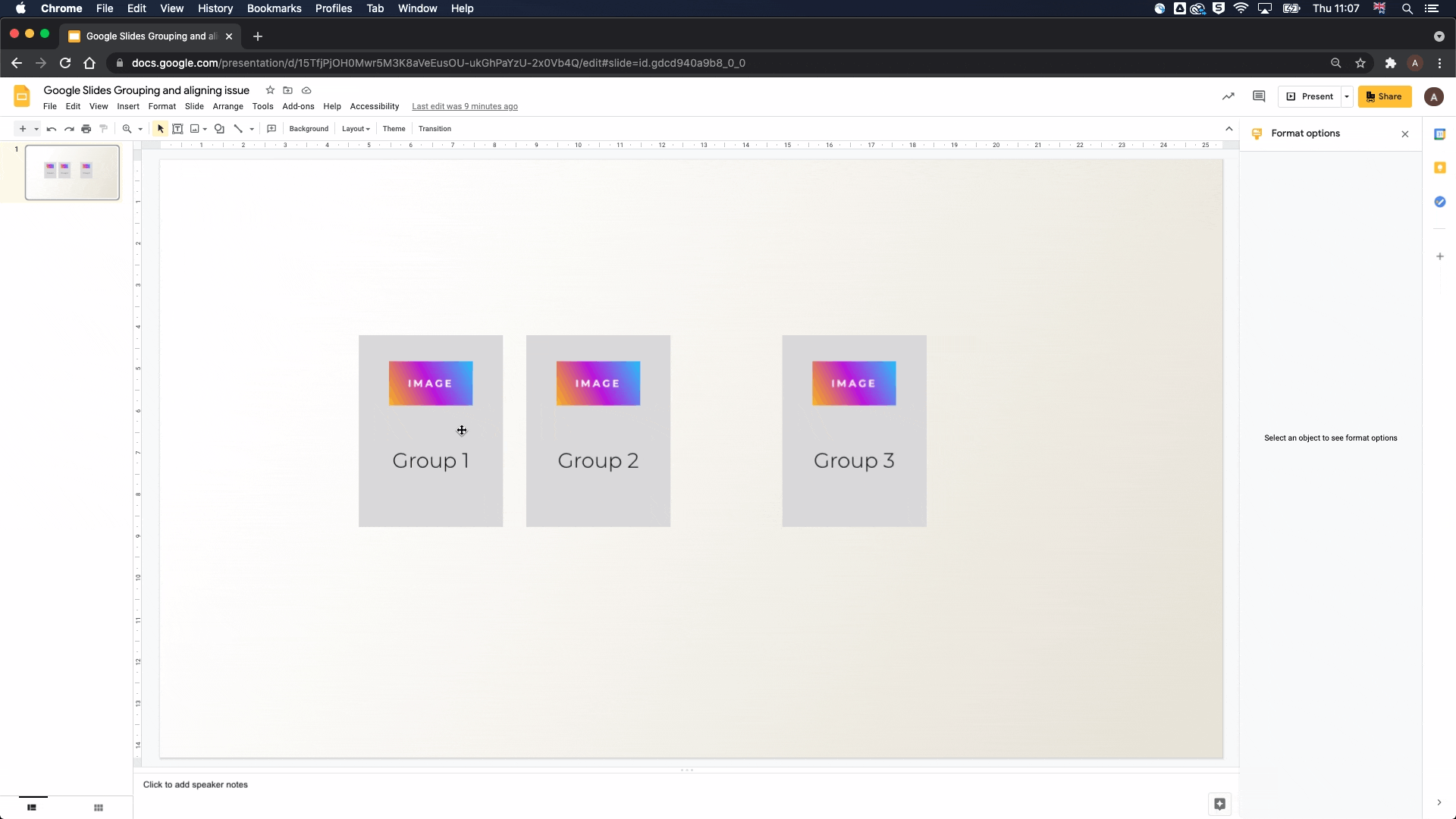This screenshot has height=819, width=1456.
Task: Switch to filmstrip view at bottom left
Action: (x=32, y=808)
